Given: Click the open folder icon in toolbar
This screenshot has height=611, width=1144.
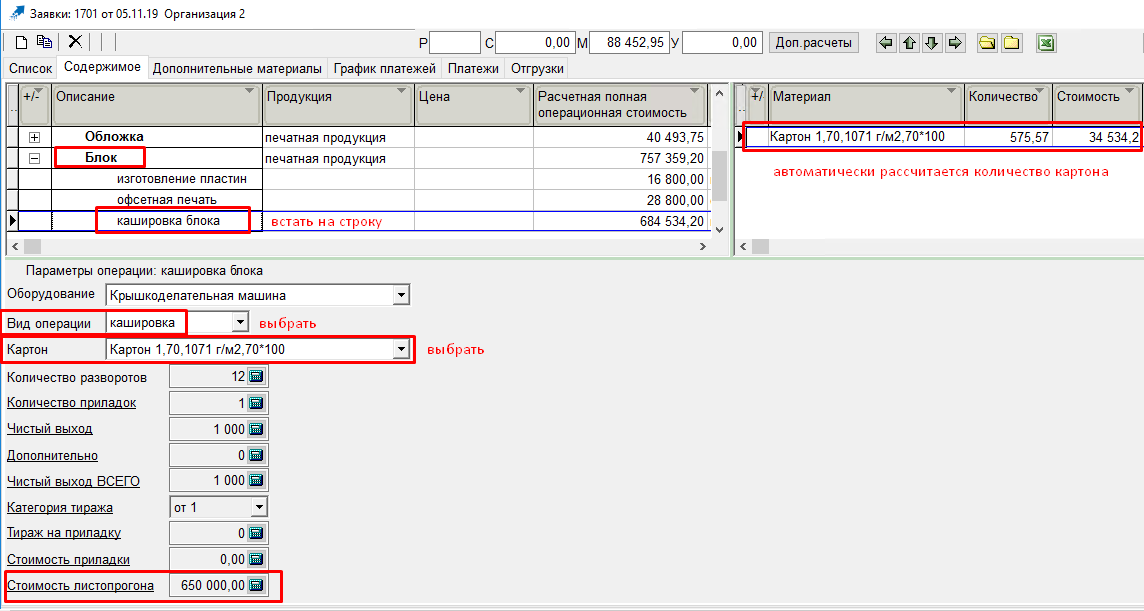Looking at the screenshot, I should [987, 43].
